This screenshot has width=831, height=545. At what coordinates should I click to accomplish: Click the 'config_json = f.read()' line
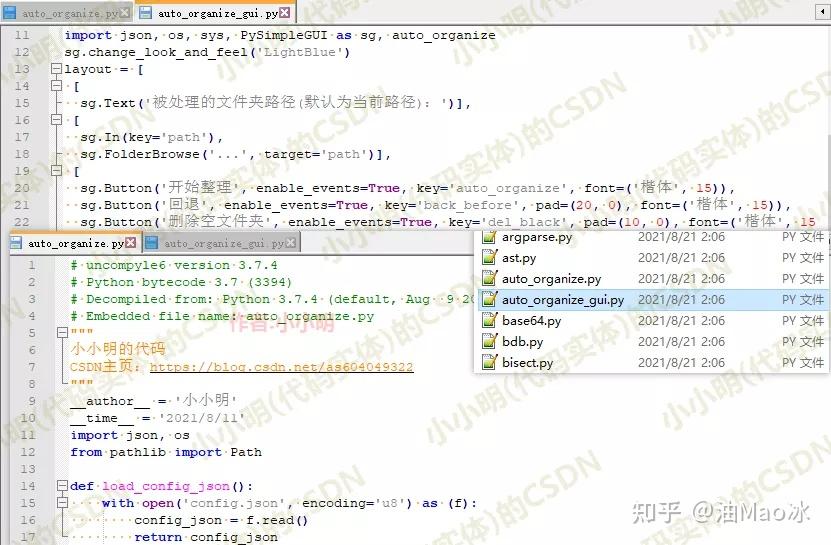tap(221, 520)
